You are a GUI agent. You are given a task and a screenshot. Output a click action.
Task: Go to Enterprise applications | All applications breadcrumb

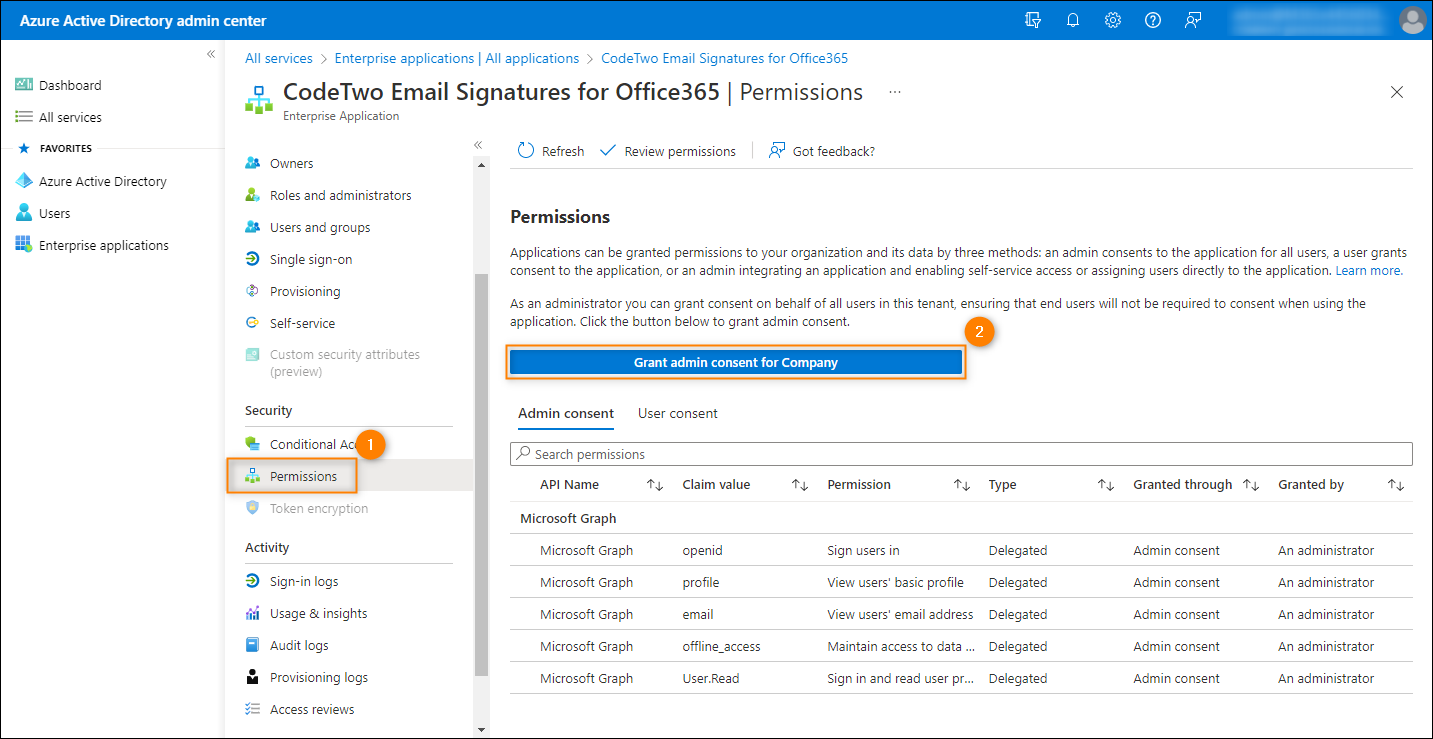coord(457,58)
